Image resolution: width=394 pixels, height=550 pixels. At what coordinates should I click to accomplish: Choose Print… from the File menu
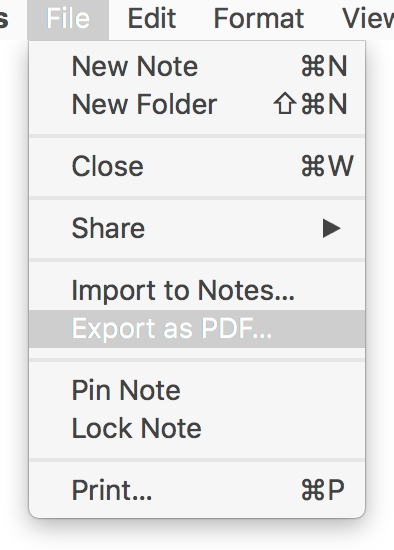(197, 490)
